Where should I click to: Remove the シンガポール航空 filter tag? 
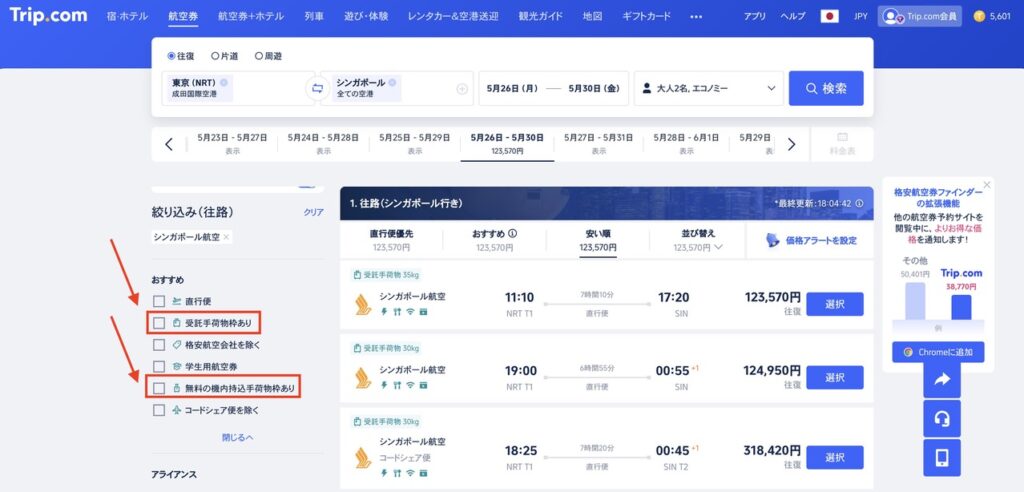coord(226,237)
